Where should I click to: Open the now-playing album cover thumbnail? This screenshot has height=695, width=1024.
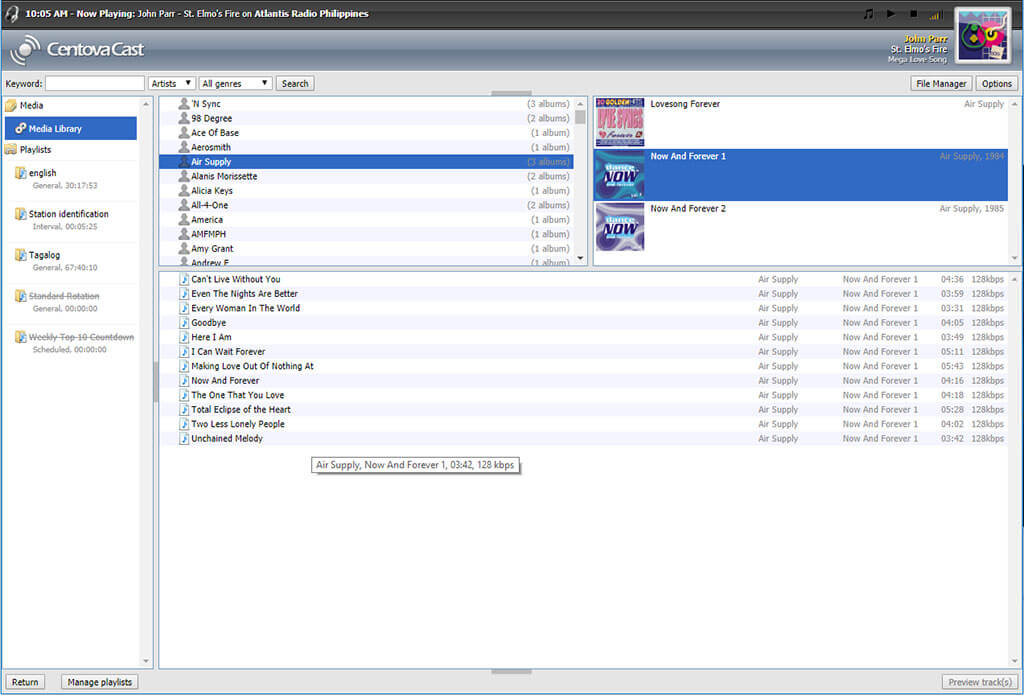983,36
